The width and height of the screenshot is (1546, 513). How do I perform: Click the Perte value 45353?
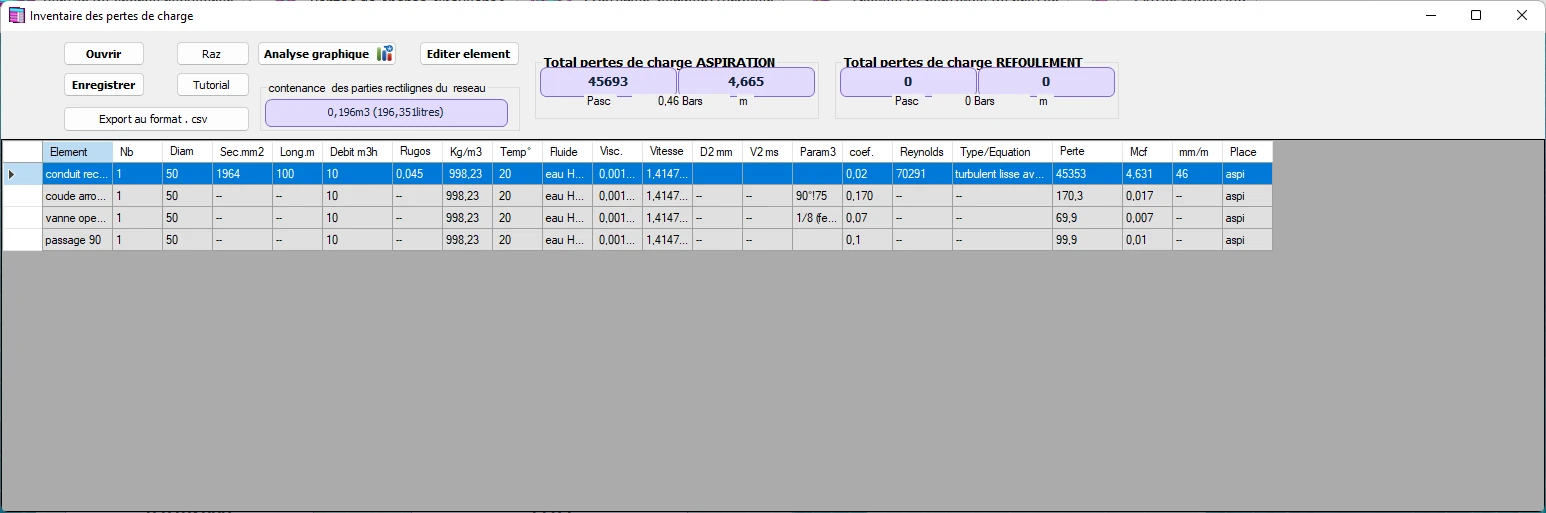point(1087,174)
